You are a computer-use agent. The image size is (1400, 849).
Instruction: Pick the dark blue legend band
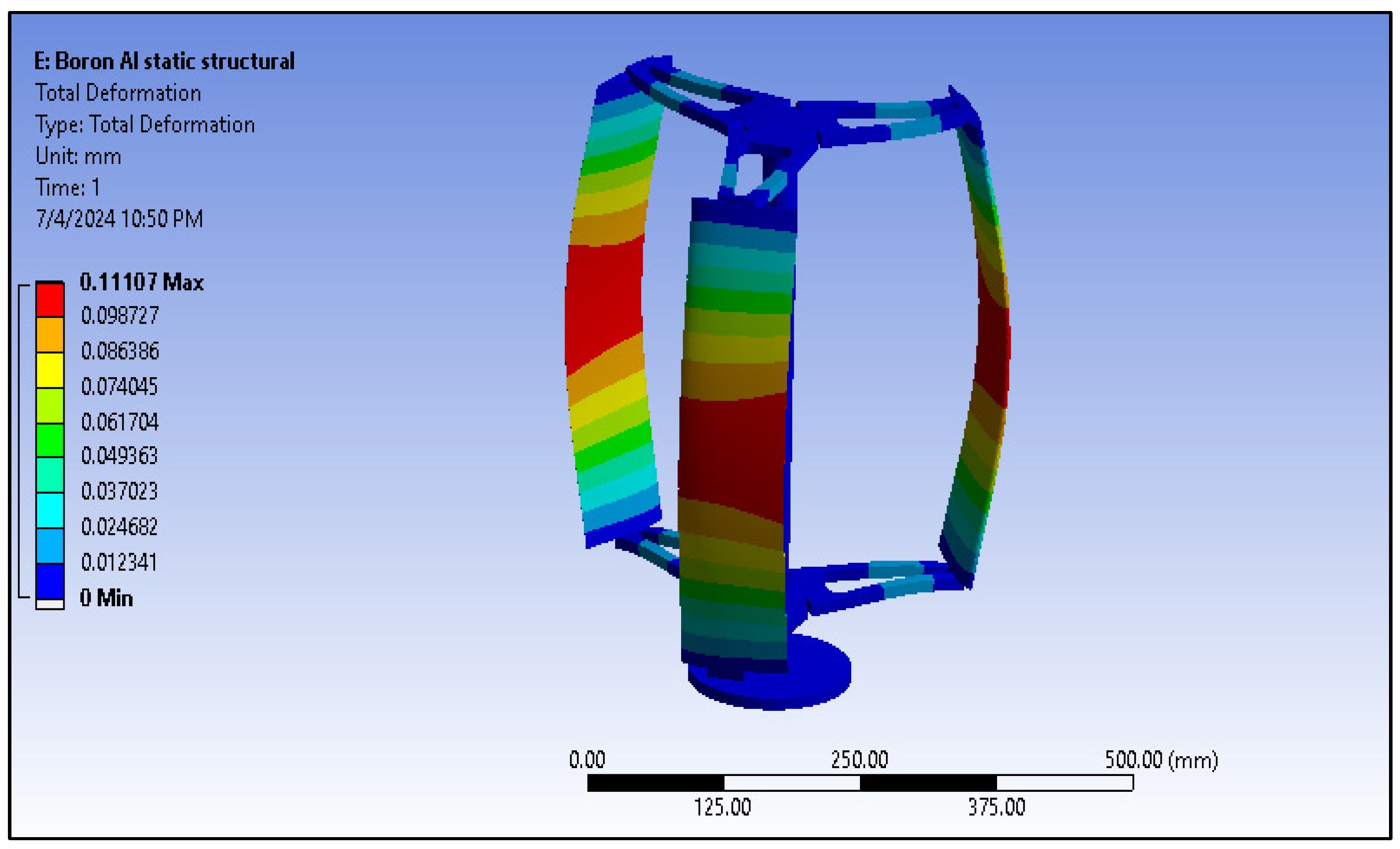click(50, 581)
